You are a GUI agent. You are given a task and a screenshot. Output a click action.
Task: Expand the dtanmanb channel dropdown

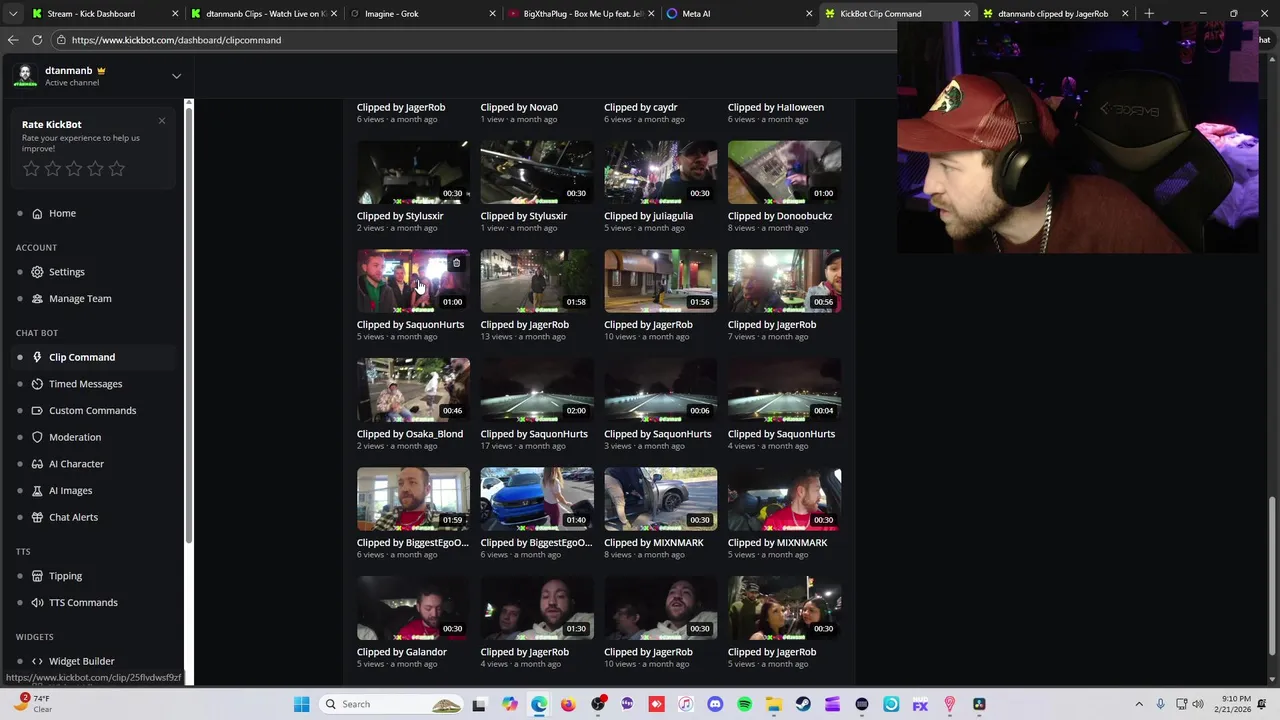(176, 76)
